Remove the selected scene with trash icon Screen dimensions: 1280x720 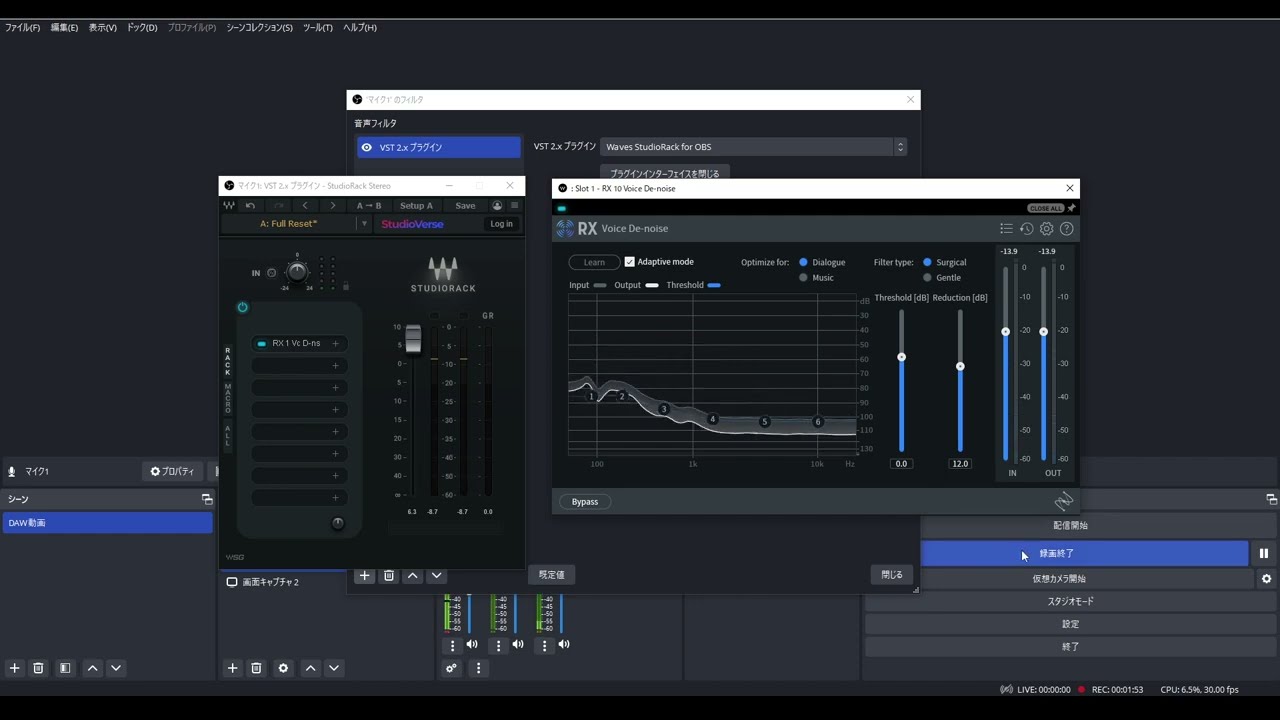click(38, 668)
